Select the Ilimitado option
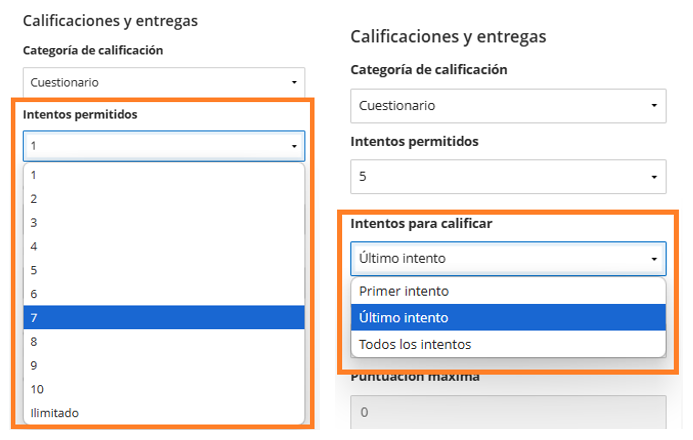The image size is (693, 440). pyautogui.click(x=163, y=413)
